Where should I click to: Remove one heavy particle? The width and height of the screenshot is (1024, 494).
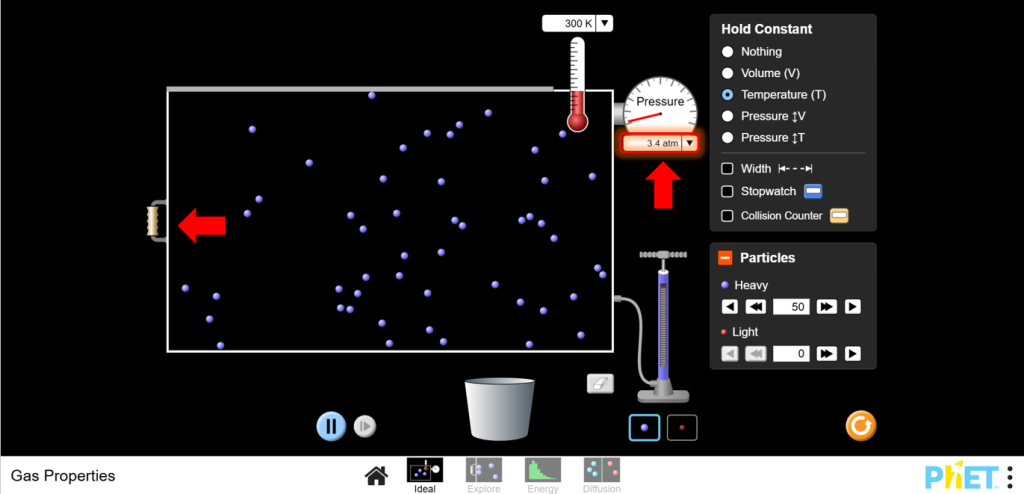tap(729, 306)
